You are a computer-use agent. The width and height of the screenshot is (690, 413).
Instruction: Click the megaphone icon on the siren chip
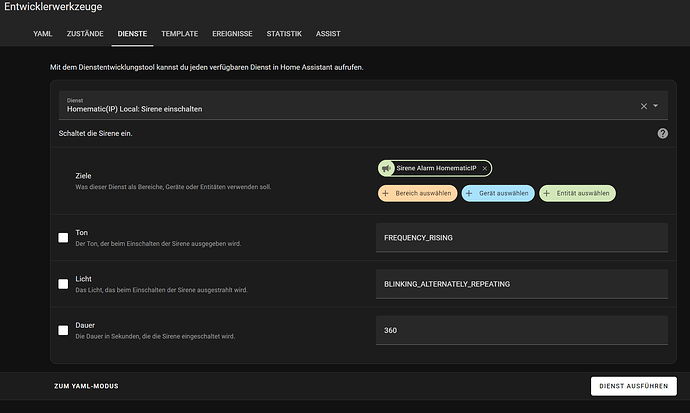pyautogui.click(x=386, y=168)
